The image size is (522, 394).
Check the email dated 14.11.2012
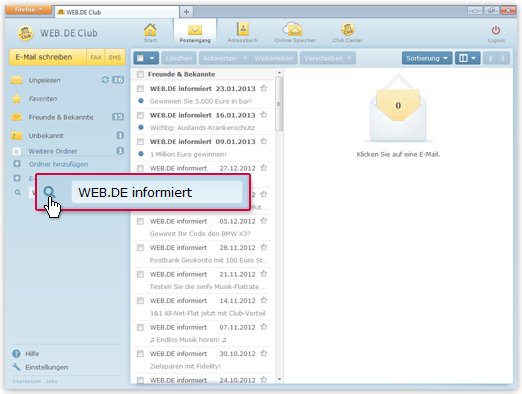coord(140,301)
